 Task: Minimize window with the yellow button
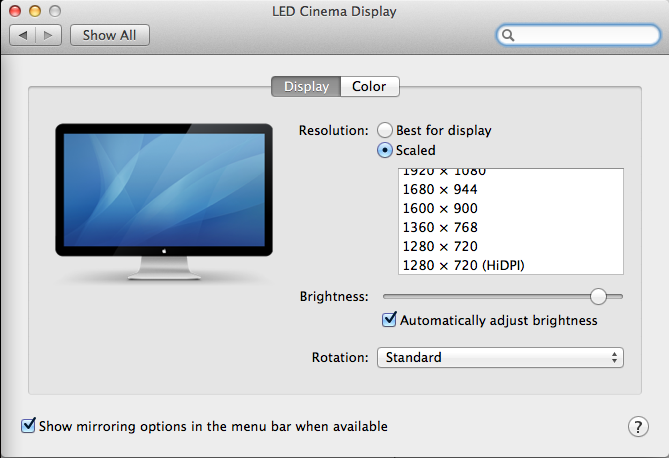click(x=35, y=11)
